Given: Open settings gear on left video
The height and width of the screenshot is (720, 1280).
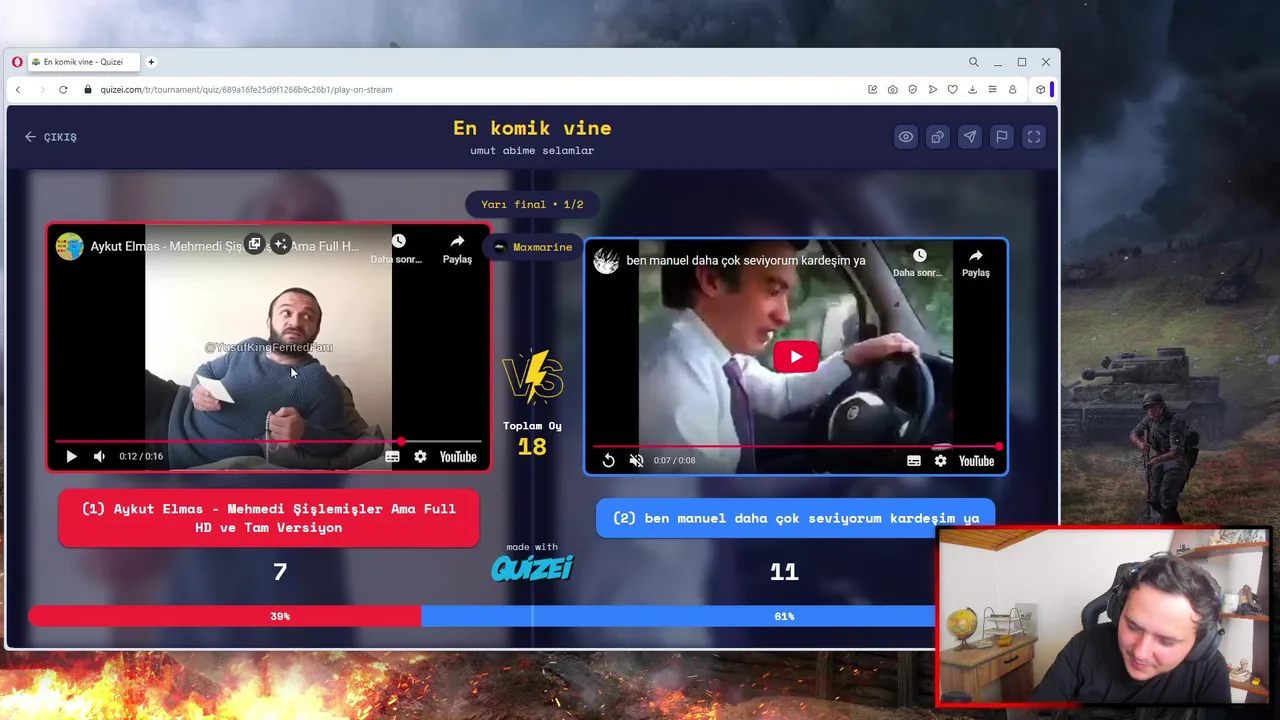Looking at the screenshot, I should [x=420, y=456].
